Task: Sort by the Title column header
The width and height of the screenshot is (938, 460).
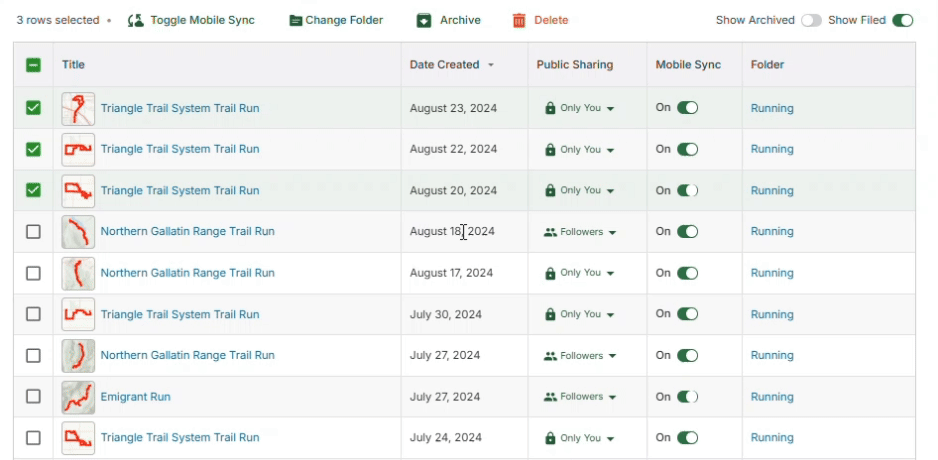Action: tap(73, 65)
